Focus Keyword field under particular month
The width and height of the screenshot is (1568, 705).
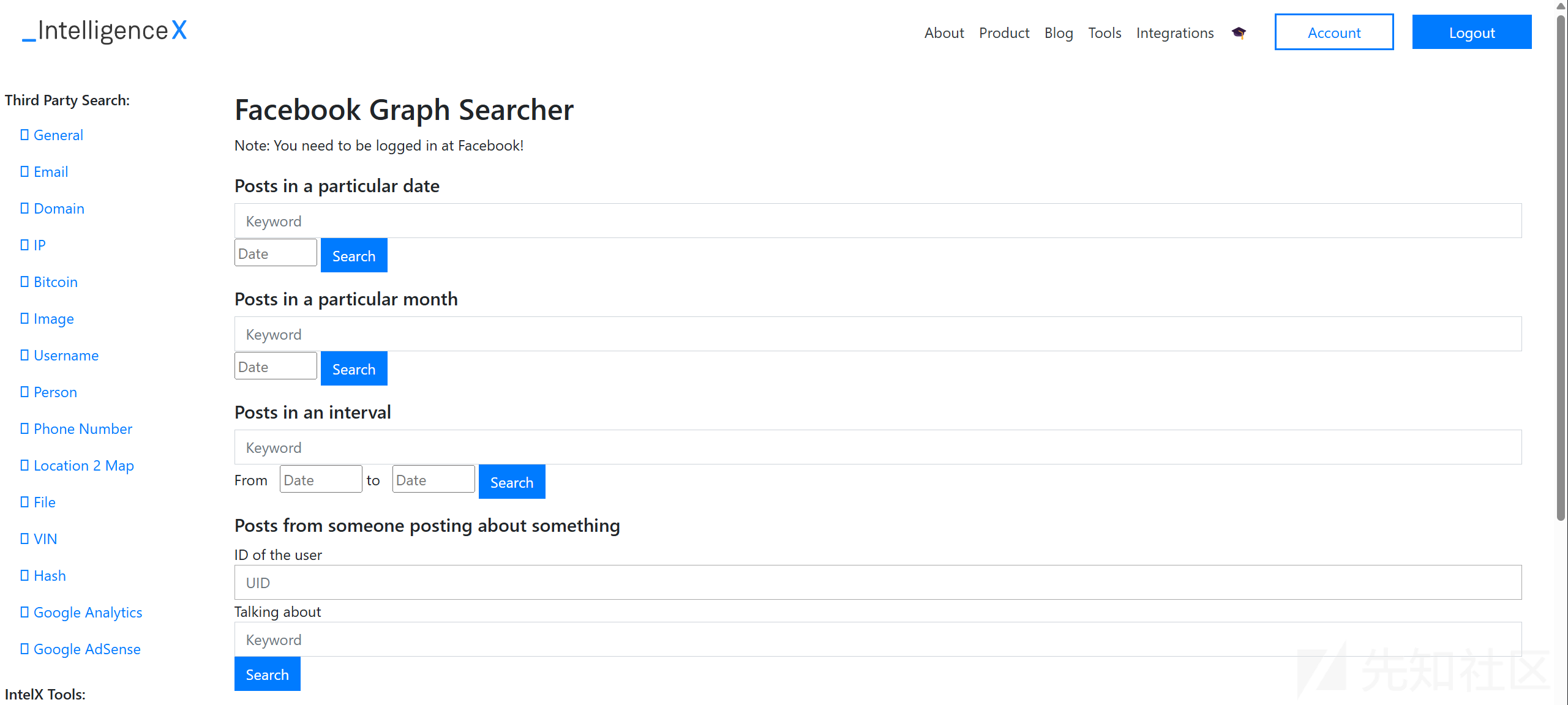(x=878, y=334)
